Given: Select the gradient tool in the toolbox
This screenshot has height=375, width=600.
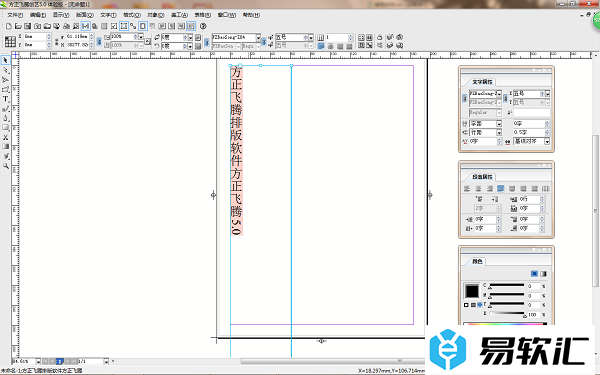Looking at the screenshot, I should coord(5,147).
